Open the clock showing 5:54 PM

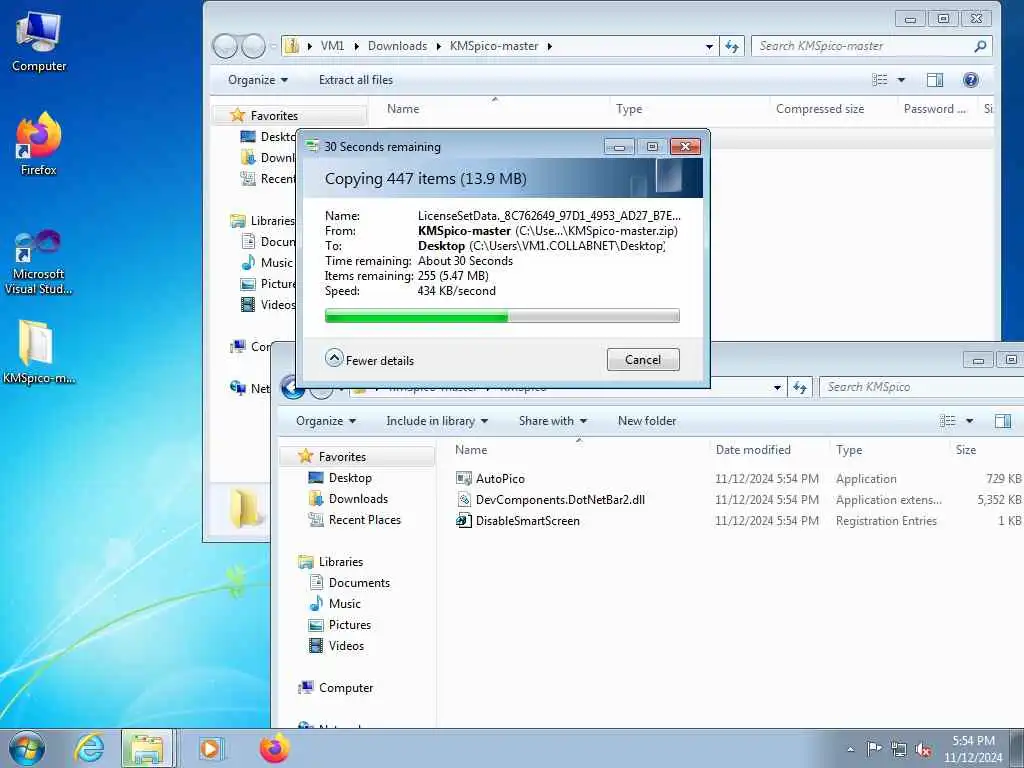(x=973, y=749)
